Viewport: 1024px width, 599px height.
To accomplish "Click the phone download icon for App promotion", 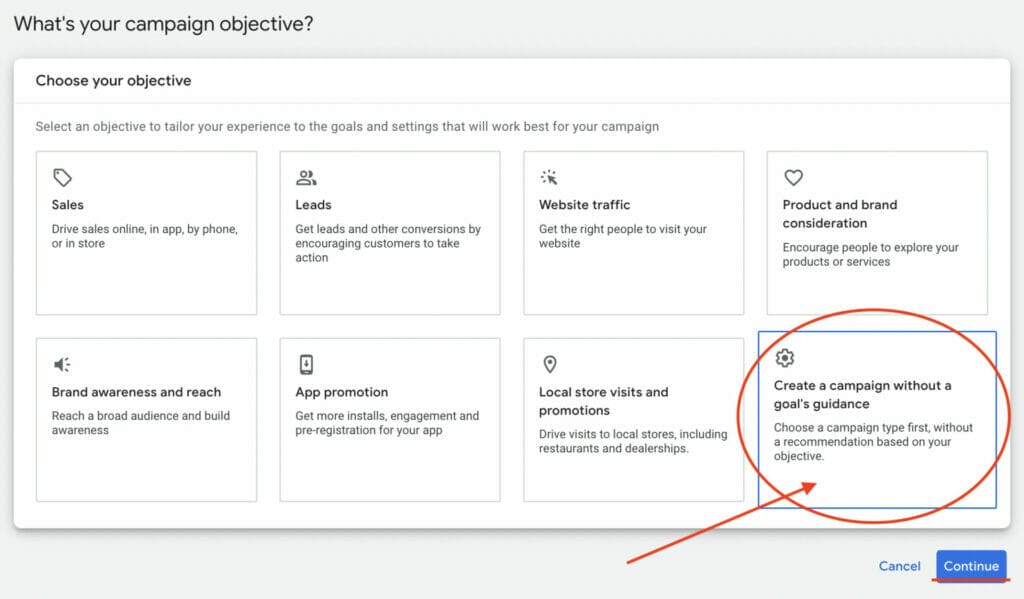I will pos(306,364).
